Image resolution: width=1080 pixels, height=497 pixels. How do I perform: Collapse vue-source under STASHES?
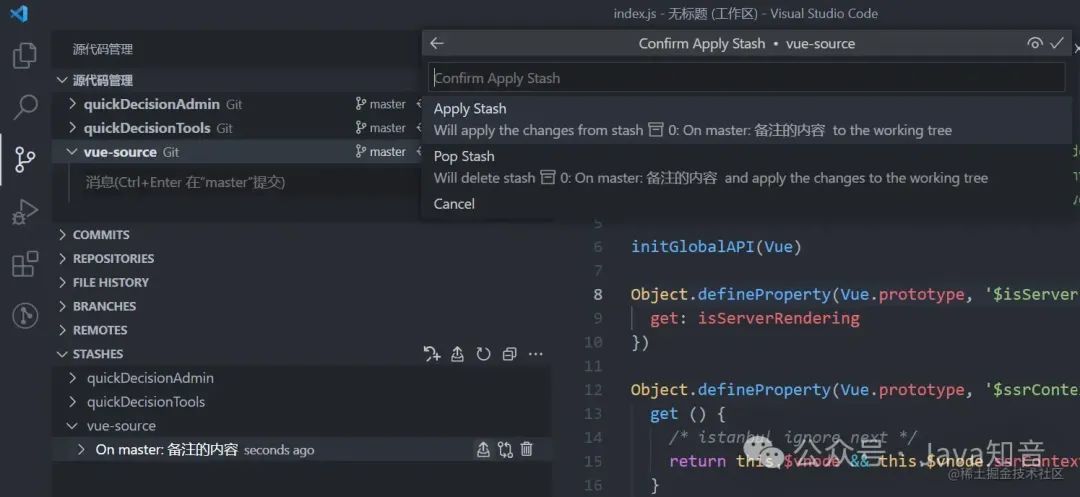coord(73,425)
